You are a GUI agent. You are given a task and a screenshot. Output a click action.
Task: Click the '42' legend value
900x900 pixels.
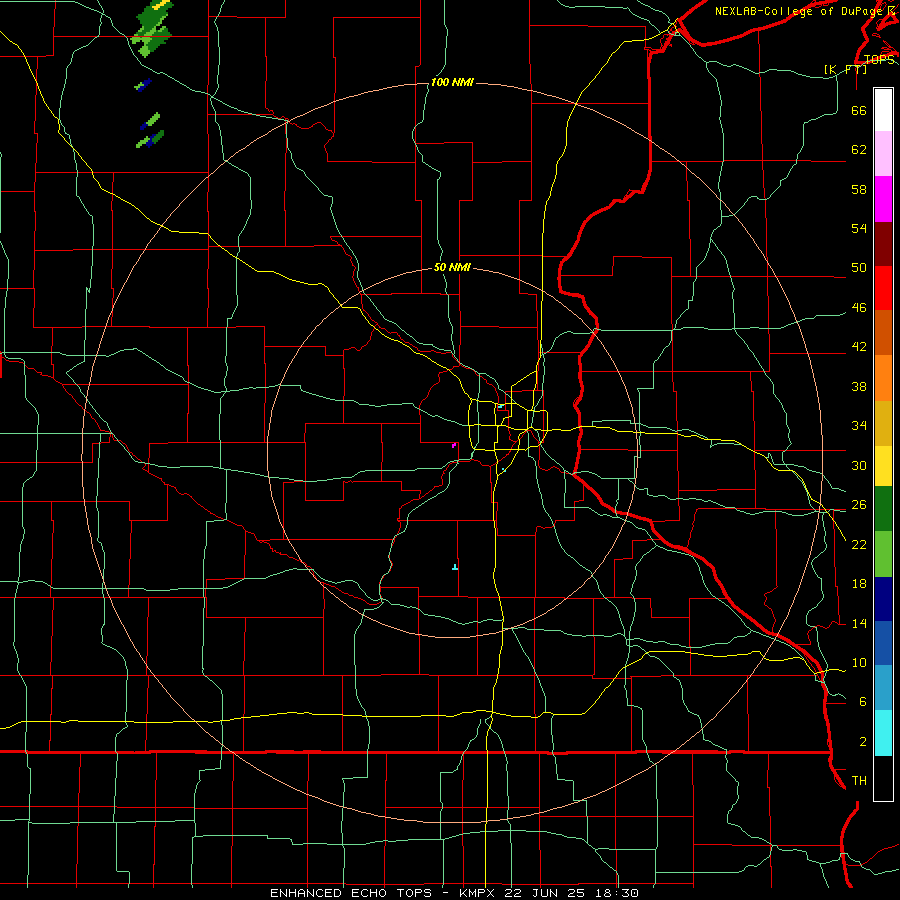pyautogui.click(x=859, y=347)
